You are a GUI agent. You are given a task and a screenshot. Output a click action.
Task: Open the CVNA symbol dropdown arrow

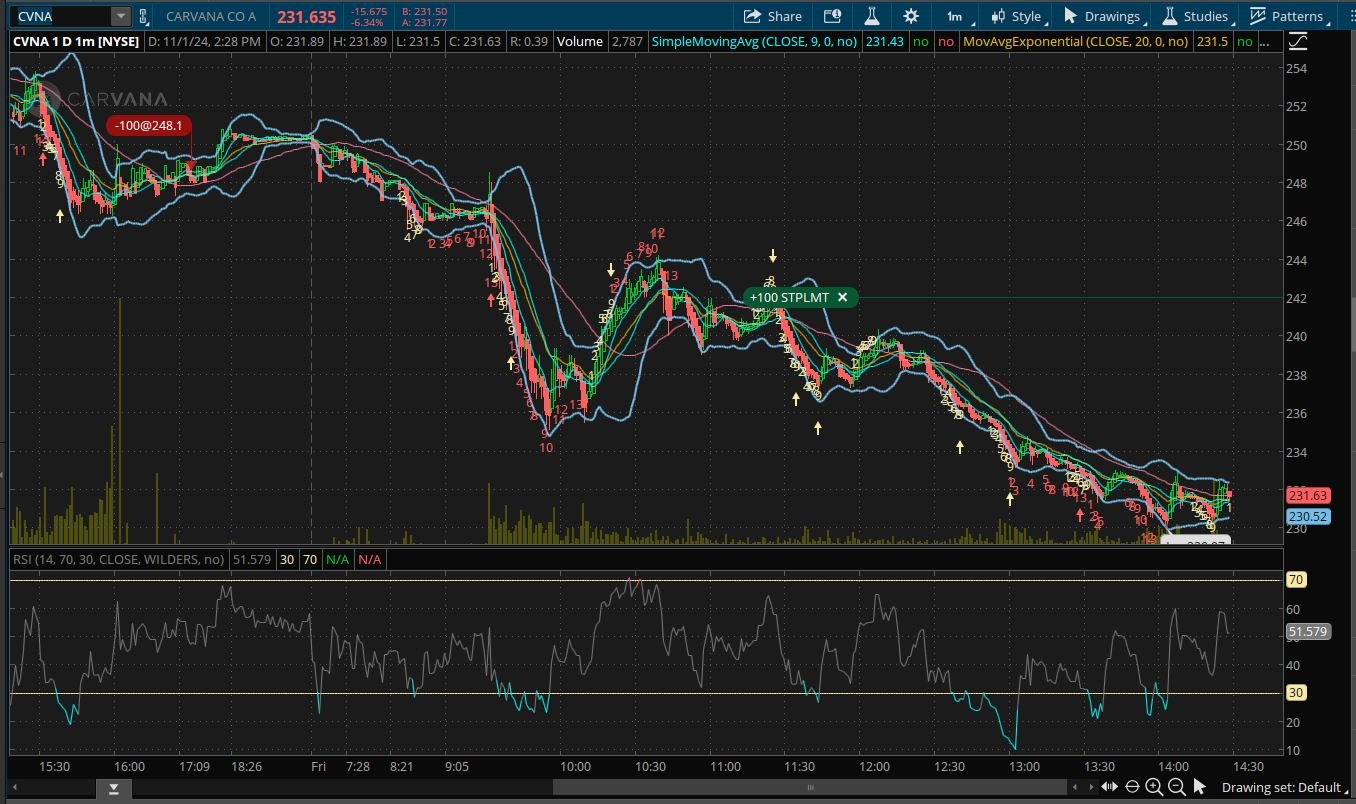120,16
